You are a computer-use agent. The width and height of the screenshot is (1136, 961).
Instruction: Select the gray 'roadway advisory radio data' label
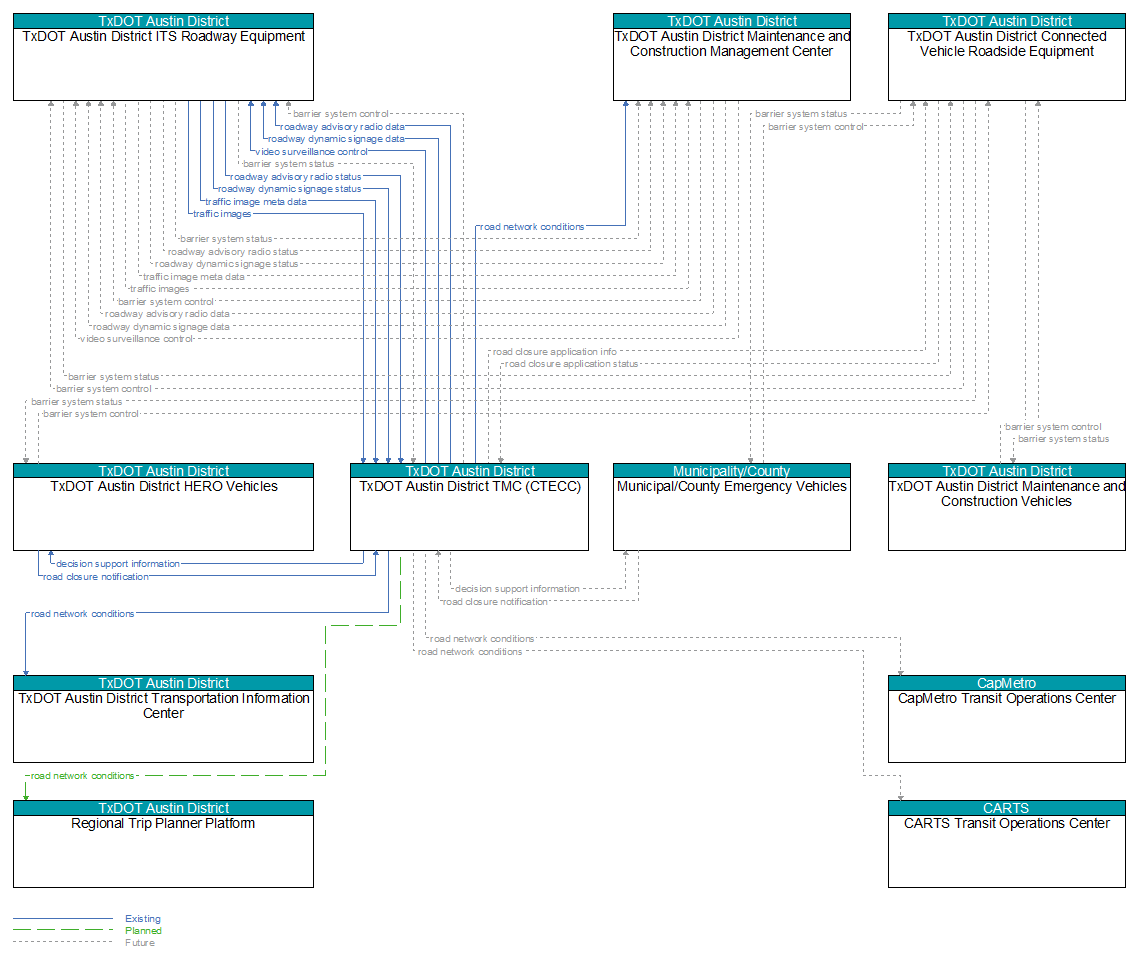[167, 314]
